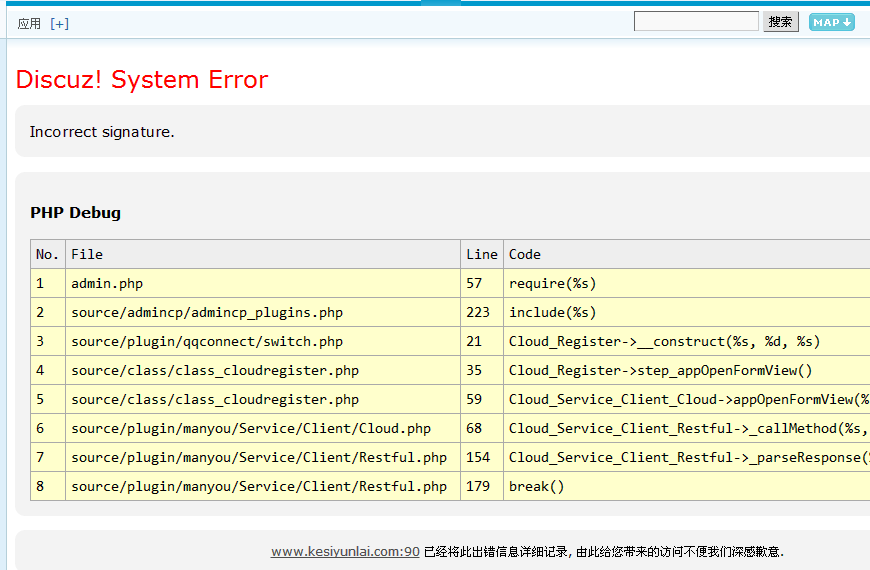
Task: Select line number 68 cell
Action: click(x=482, y=428)
